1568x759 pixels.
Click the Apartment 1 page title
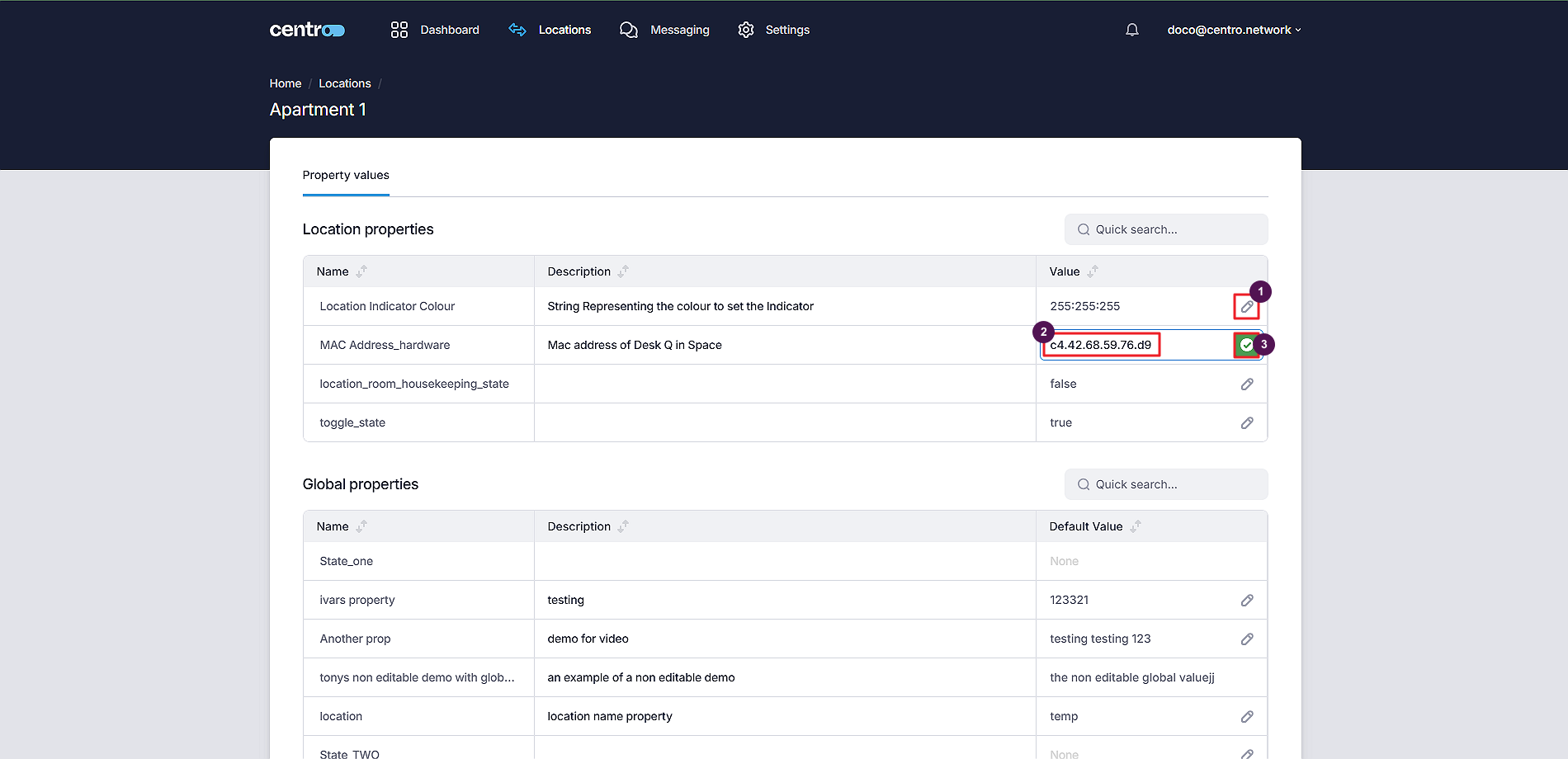(x=318, y=110)
